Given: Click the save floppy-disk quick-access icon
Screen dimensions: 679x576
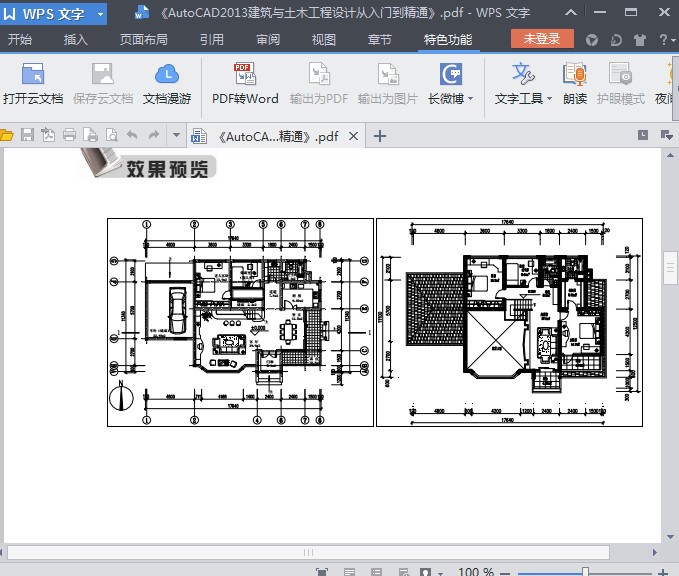Looking at the screenshot, I should tap(27, 135).
